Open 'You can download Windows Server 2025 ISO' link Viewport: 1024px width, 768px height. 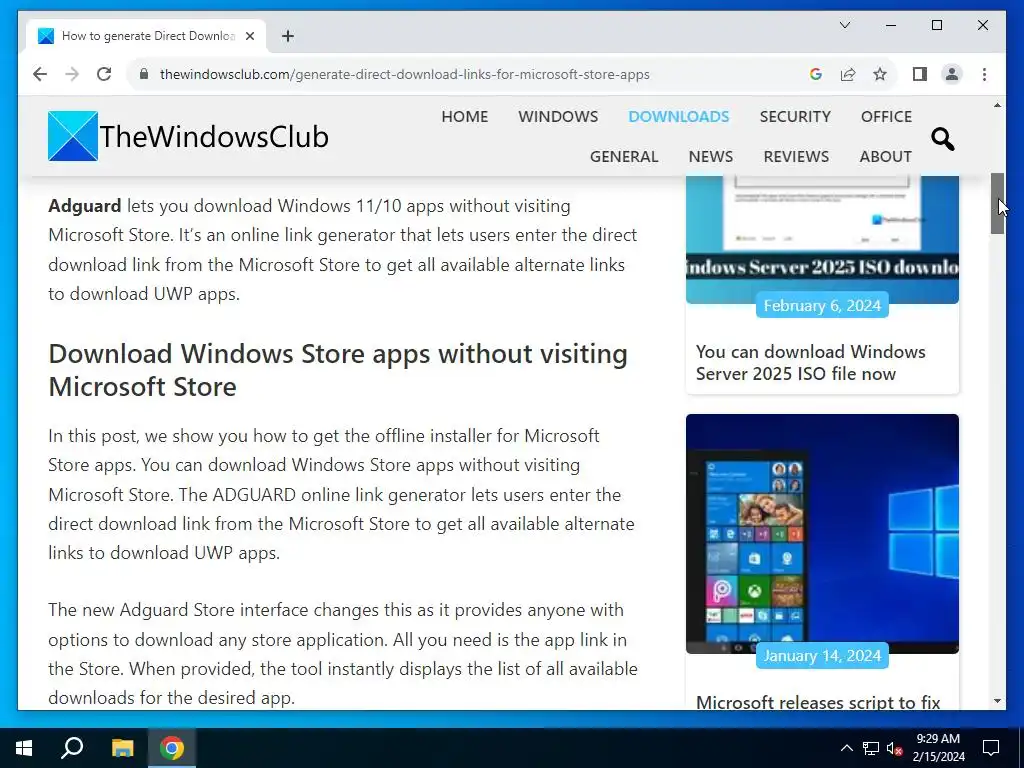tap(810, 362)
